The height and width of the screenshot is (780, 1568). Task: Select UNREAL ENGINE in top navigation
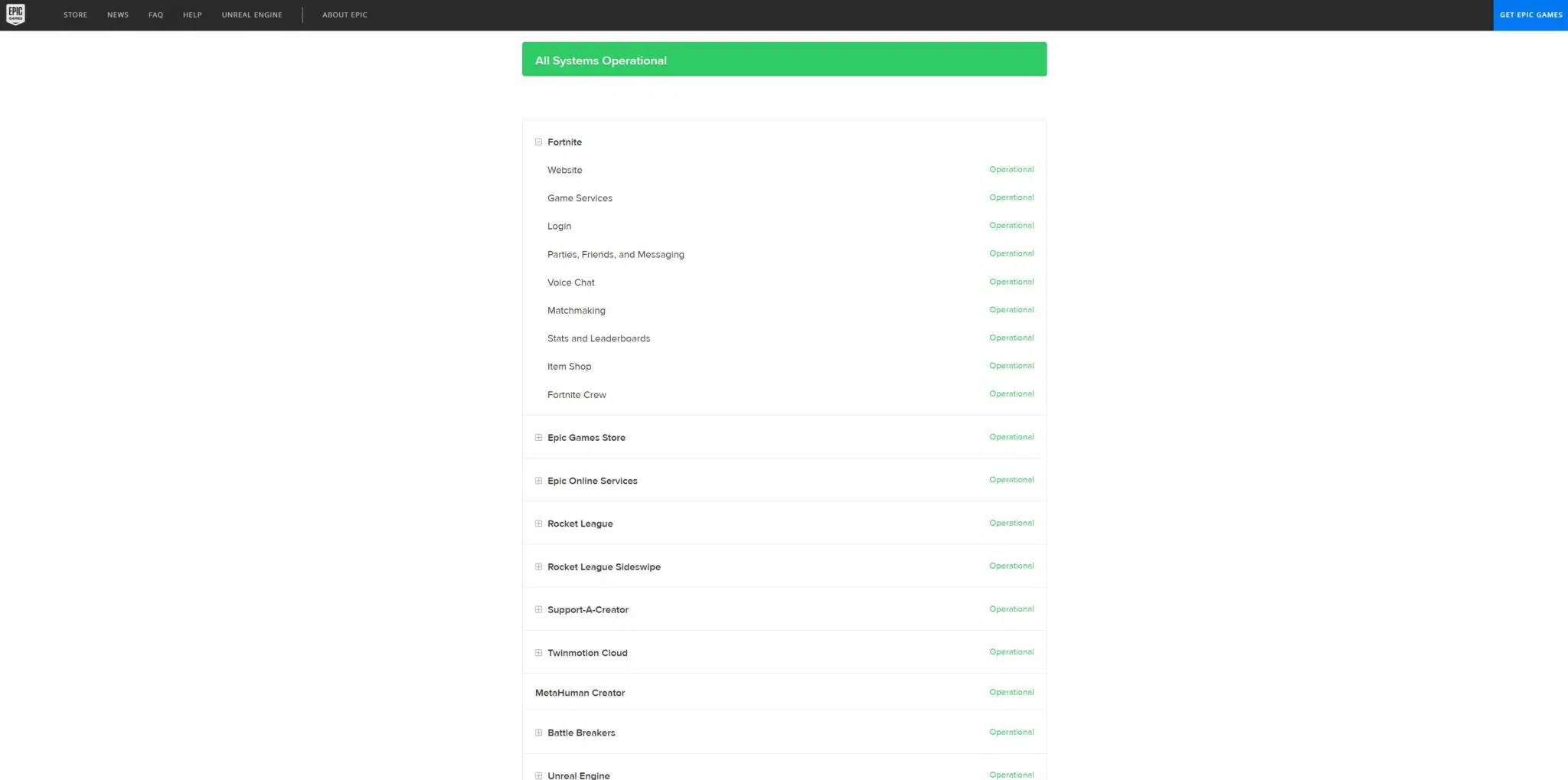tap(252, 15)
